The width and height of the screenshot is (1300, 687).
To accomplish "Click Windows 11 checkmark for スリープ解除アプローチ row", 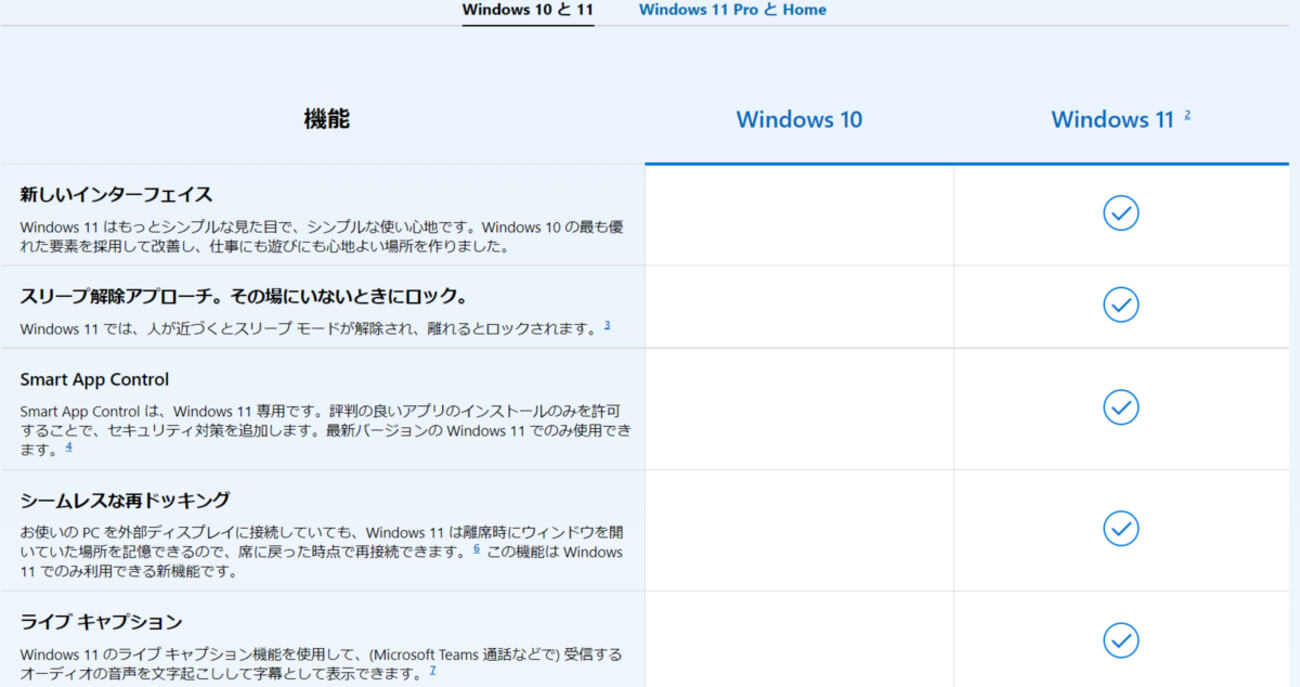I will coord(1121,303).
